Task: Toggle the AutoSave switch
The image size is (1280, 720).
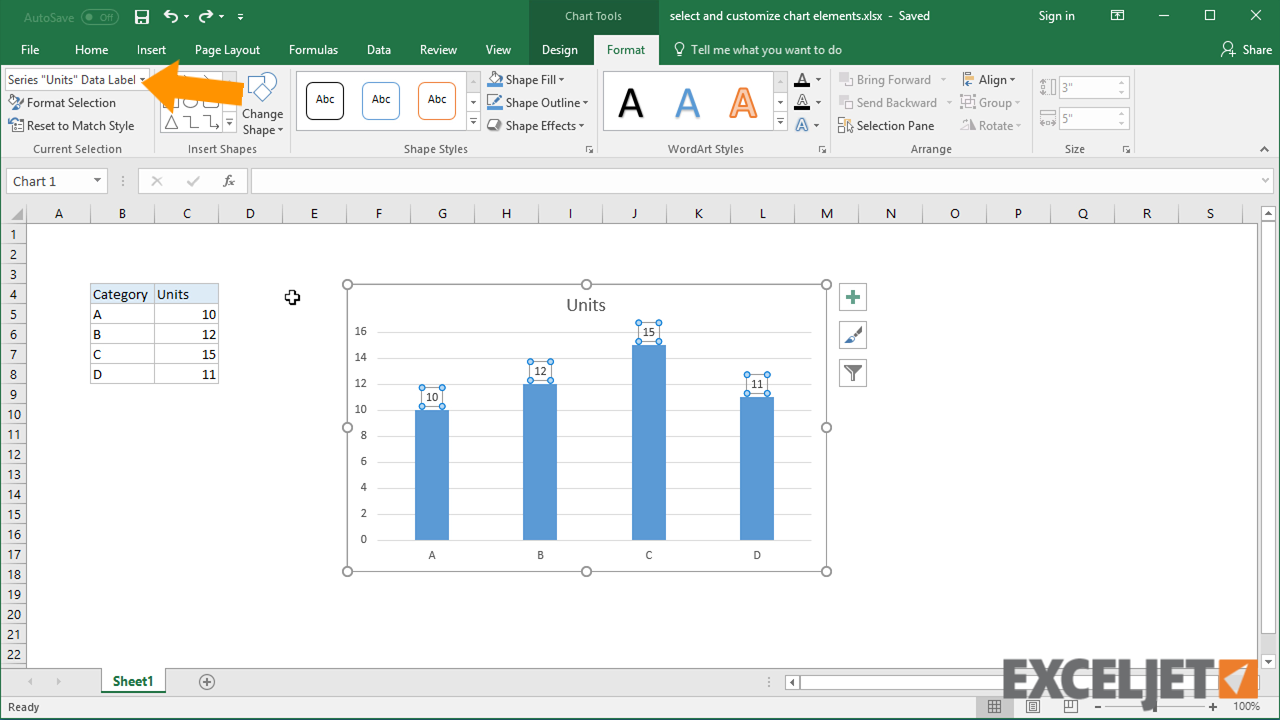Action: click(x=99, y=17)
